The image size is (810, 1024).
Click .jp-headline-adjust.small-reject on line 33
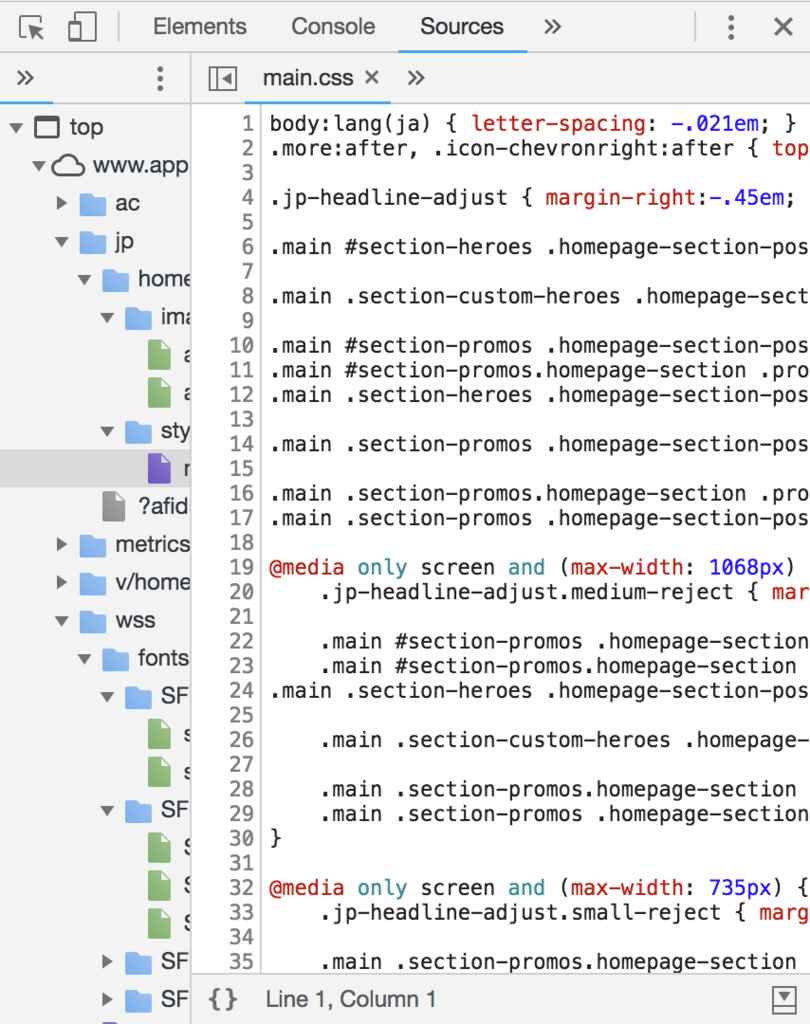click(x=520, y=912)
